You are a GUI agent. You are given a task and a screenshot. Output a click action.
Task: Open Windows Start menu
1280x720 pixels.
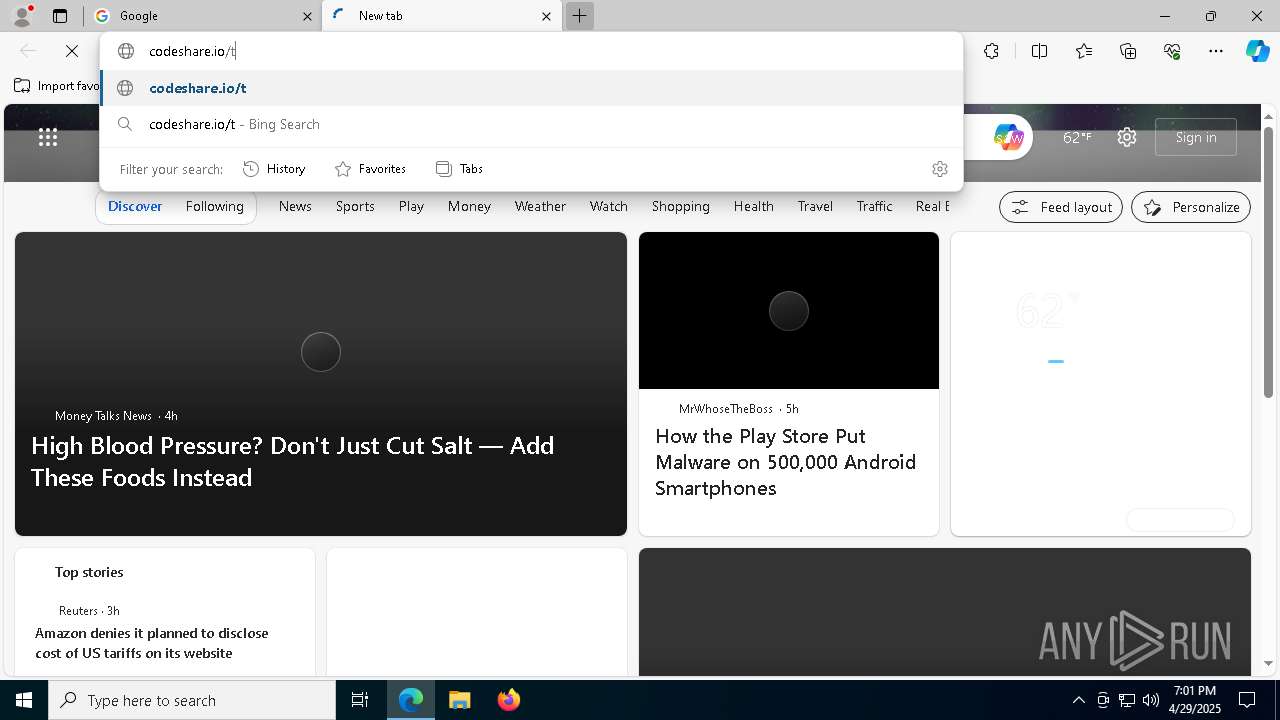coord(24,700)
